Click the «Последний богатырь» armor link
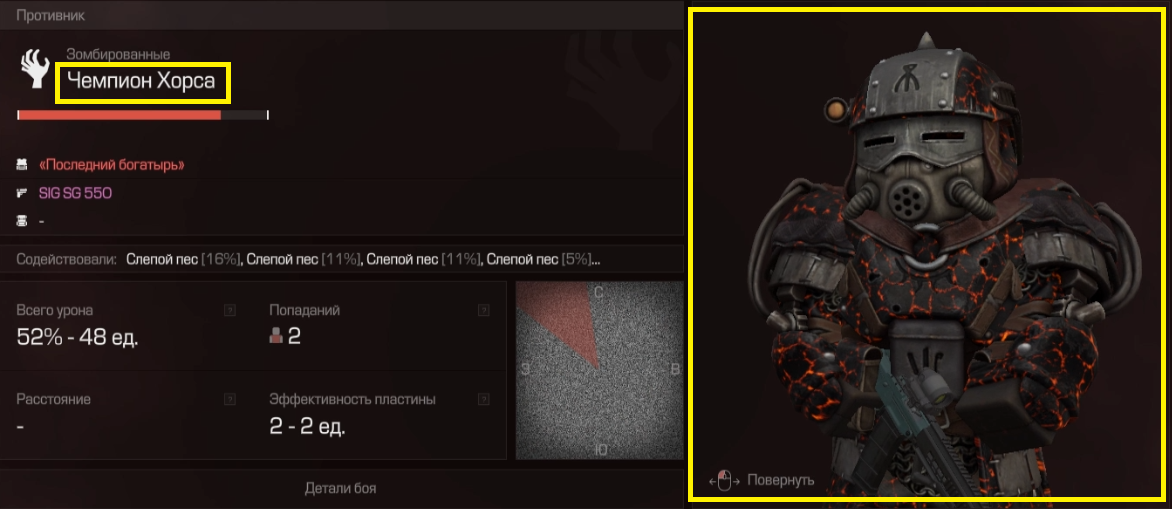 pos(111,164)
